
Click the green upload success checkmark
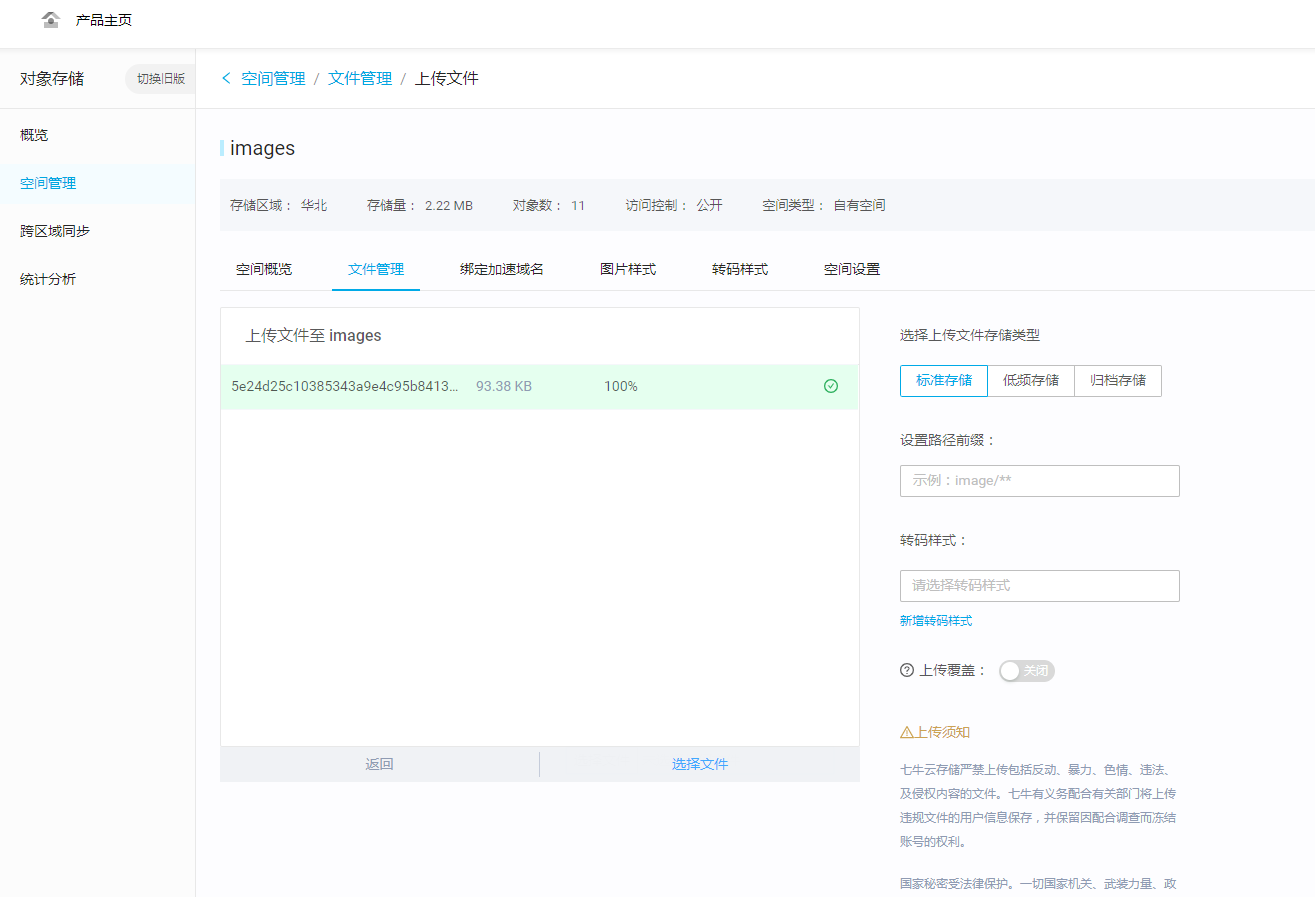(x=831, y=386)
